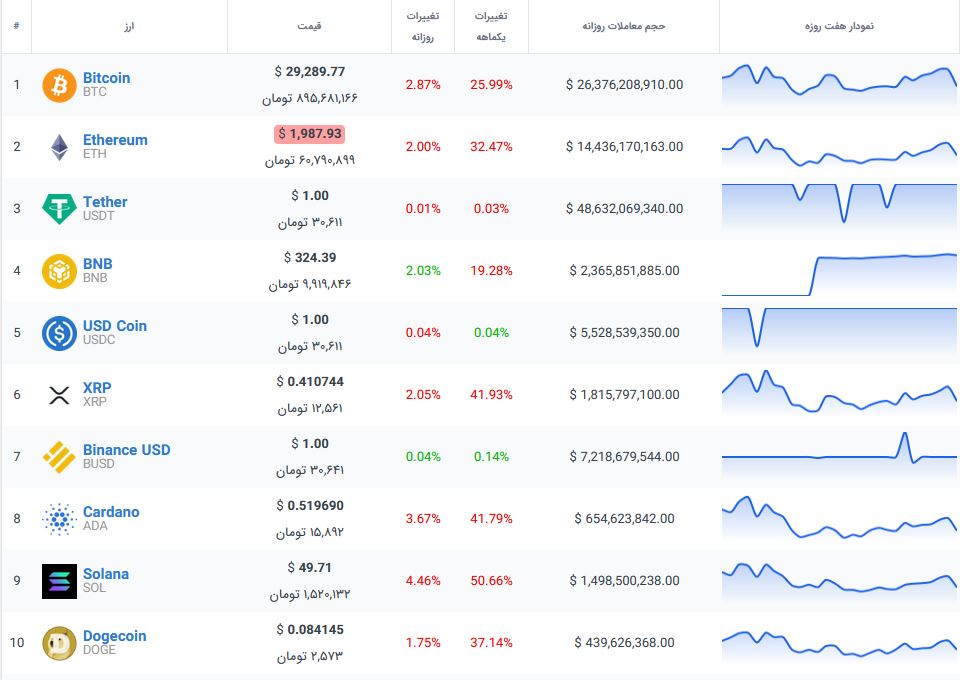This screenshot has height=680, width=960.
Task: Open the Cardano coin link
Action: coord(111,512)
